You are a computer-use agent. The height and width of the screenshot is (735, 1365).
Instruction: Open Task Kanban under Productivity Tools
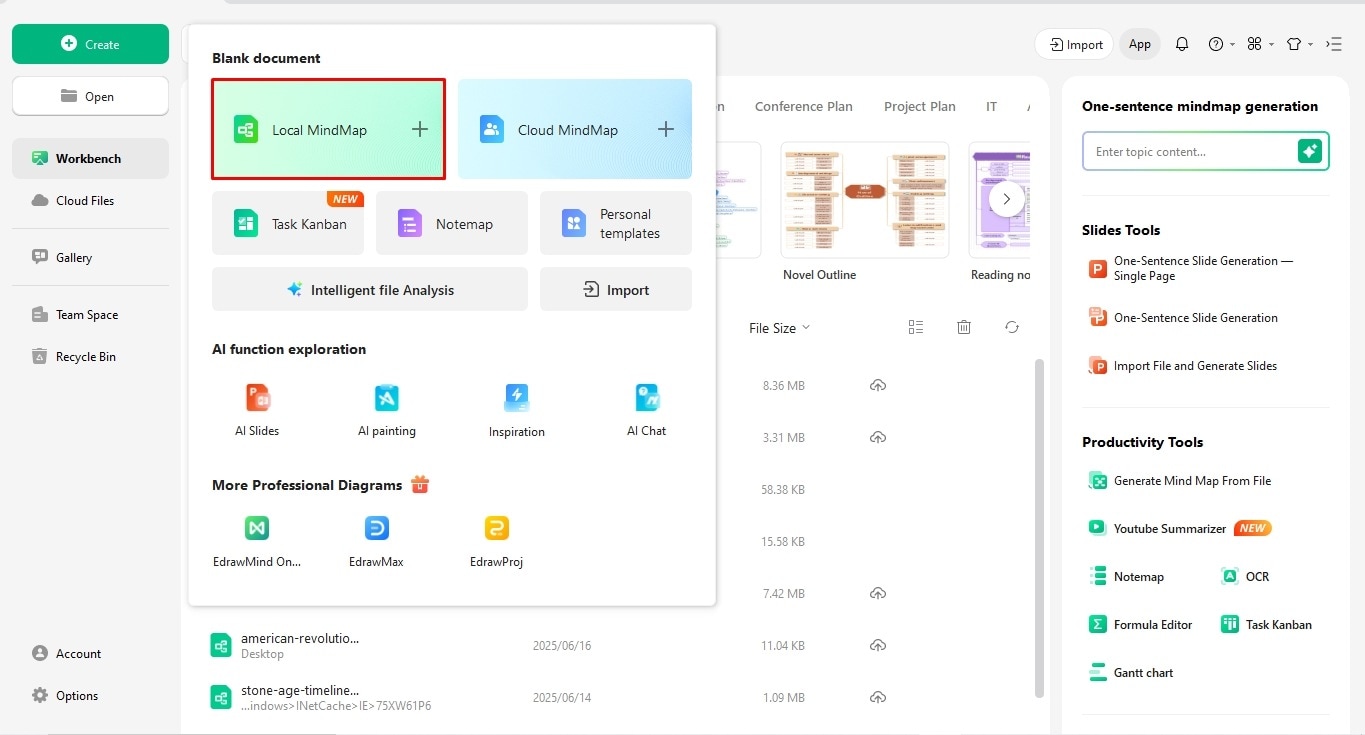tap(1267, 624)
